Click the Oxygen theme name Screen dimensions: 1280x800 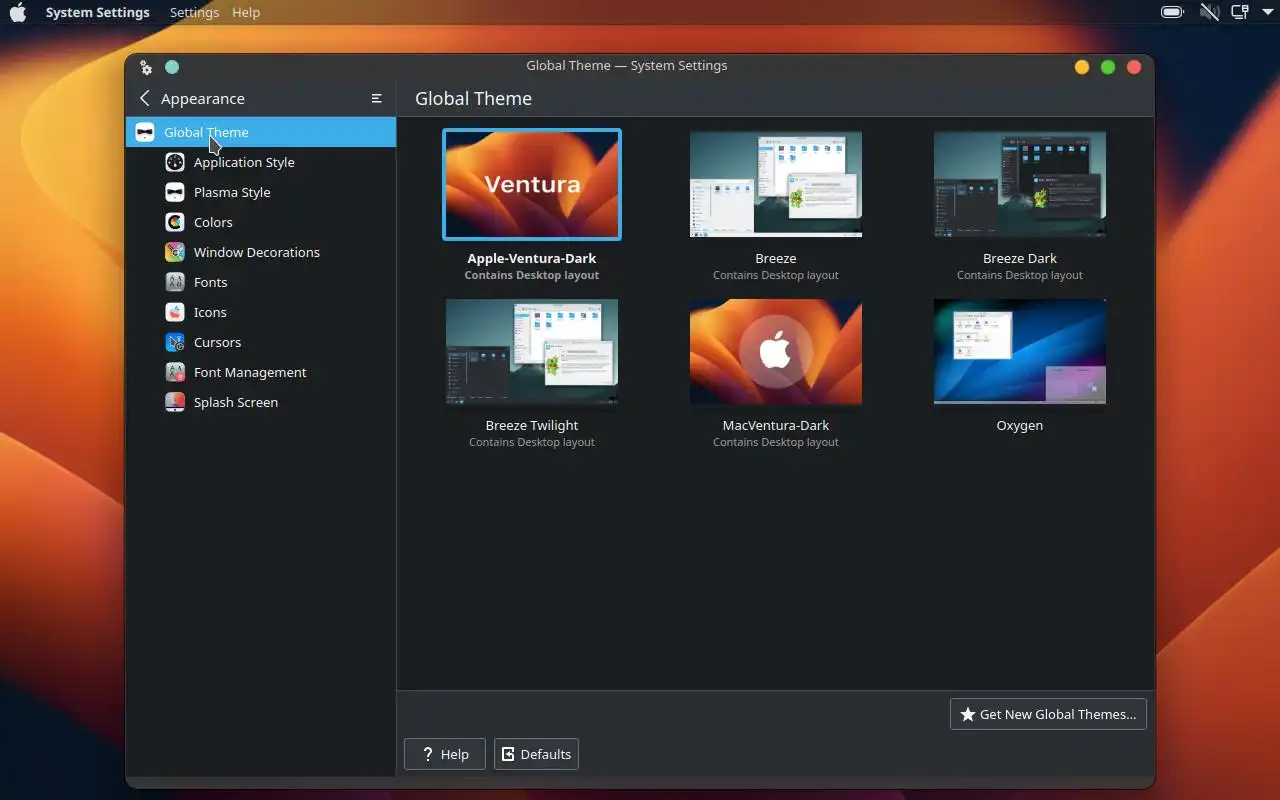[1020, 425]
